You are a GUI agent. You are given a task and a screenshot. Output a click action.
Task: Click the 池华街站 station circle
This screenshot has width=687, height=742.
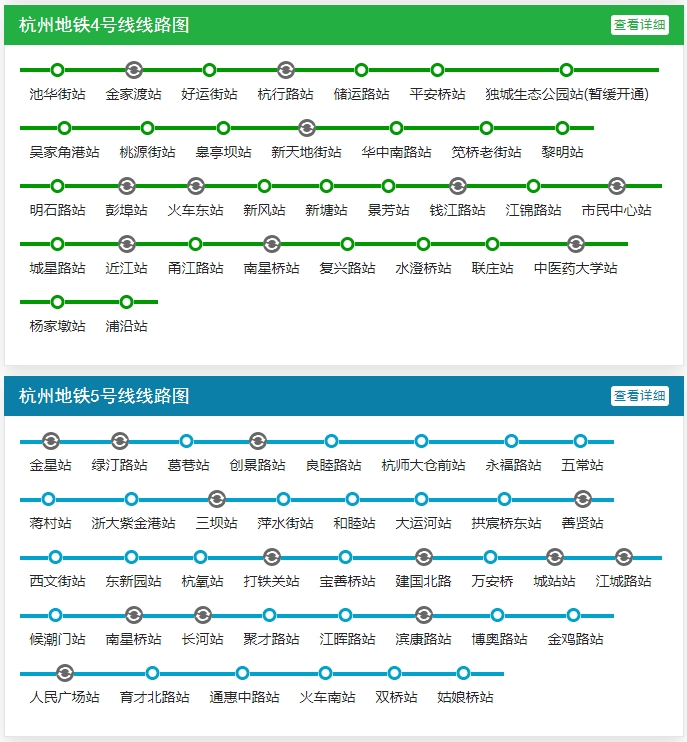[x=57, y=70]
